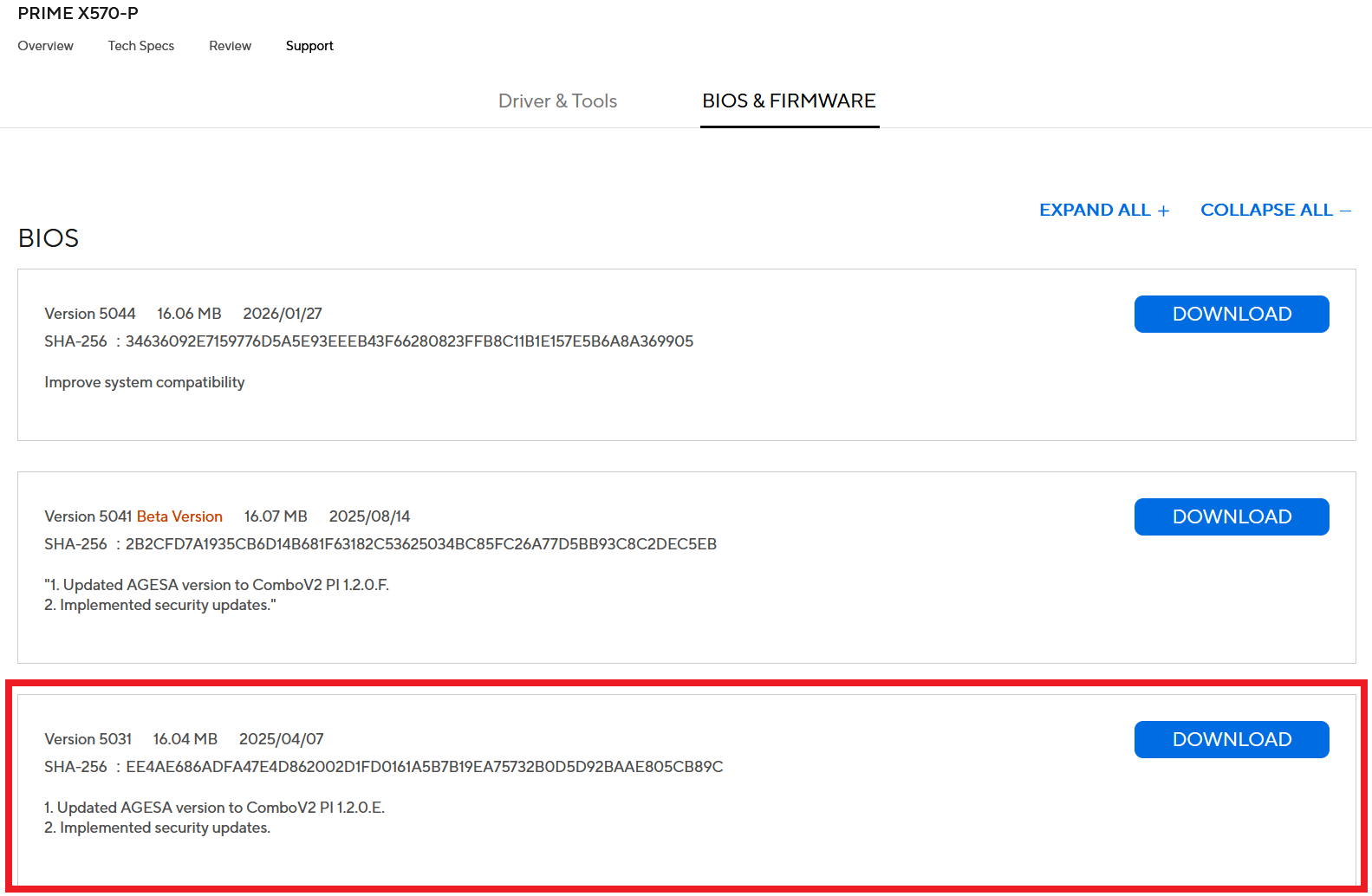Download BIOS Version 5041 Beta
This screenshot has height=896, width=1372.
point(1232,516)
